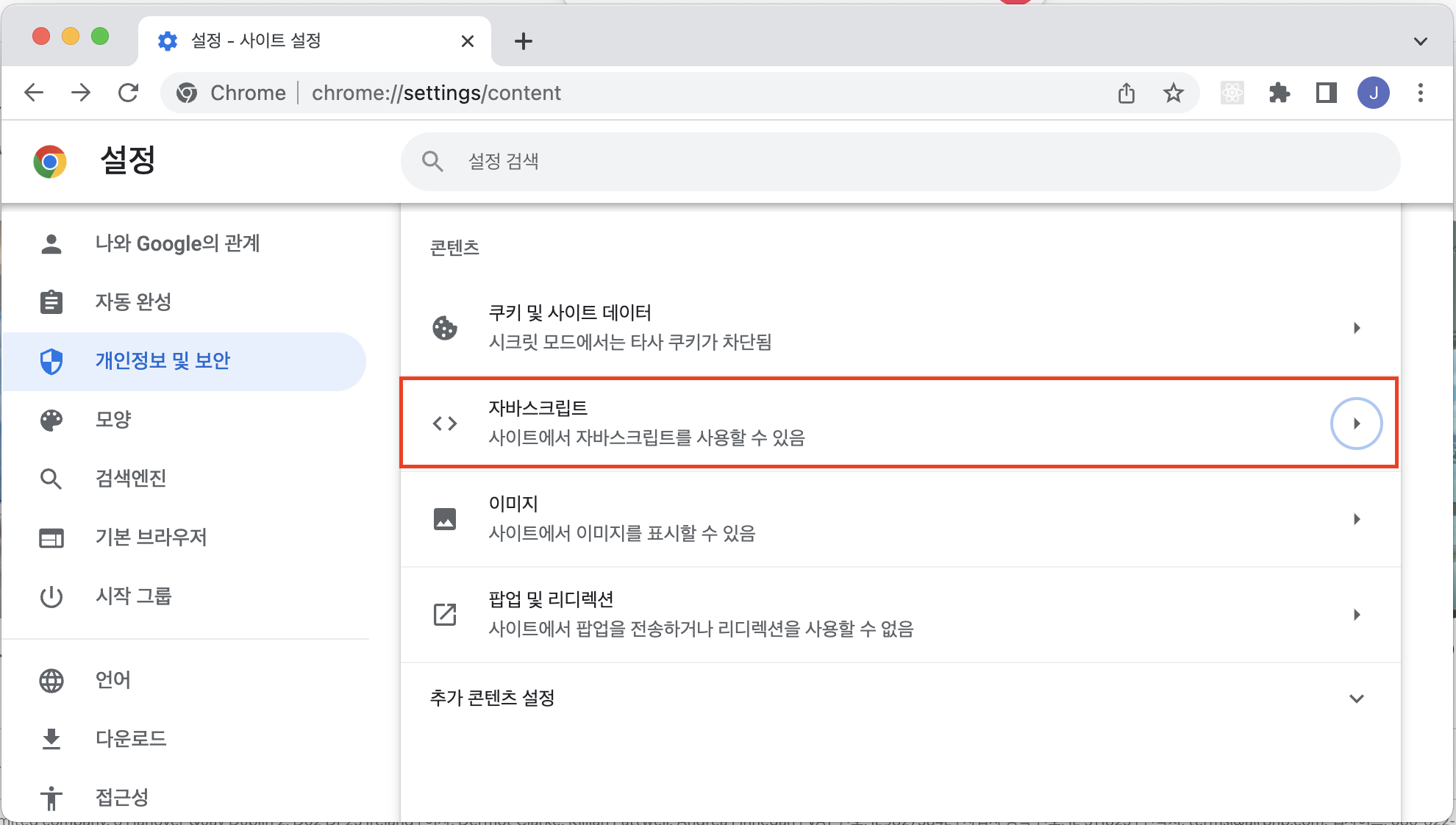Open the 자바스크립트 arrow button
Image resolution: width=1456 pixels, height=825 pixels.
(1356, 424)
